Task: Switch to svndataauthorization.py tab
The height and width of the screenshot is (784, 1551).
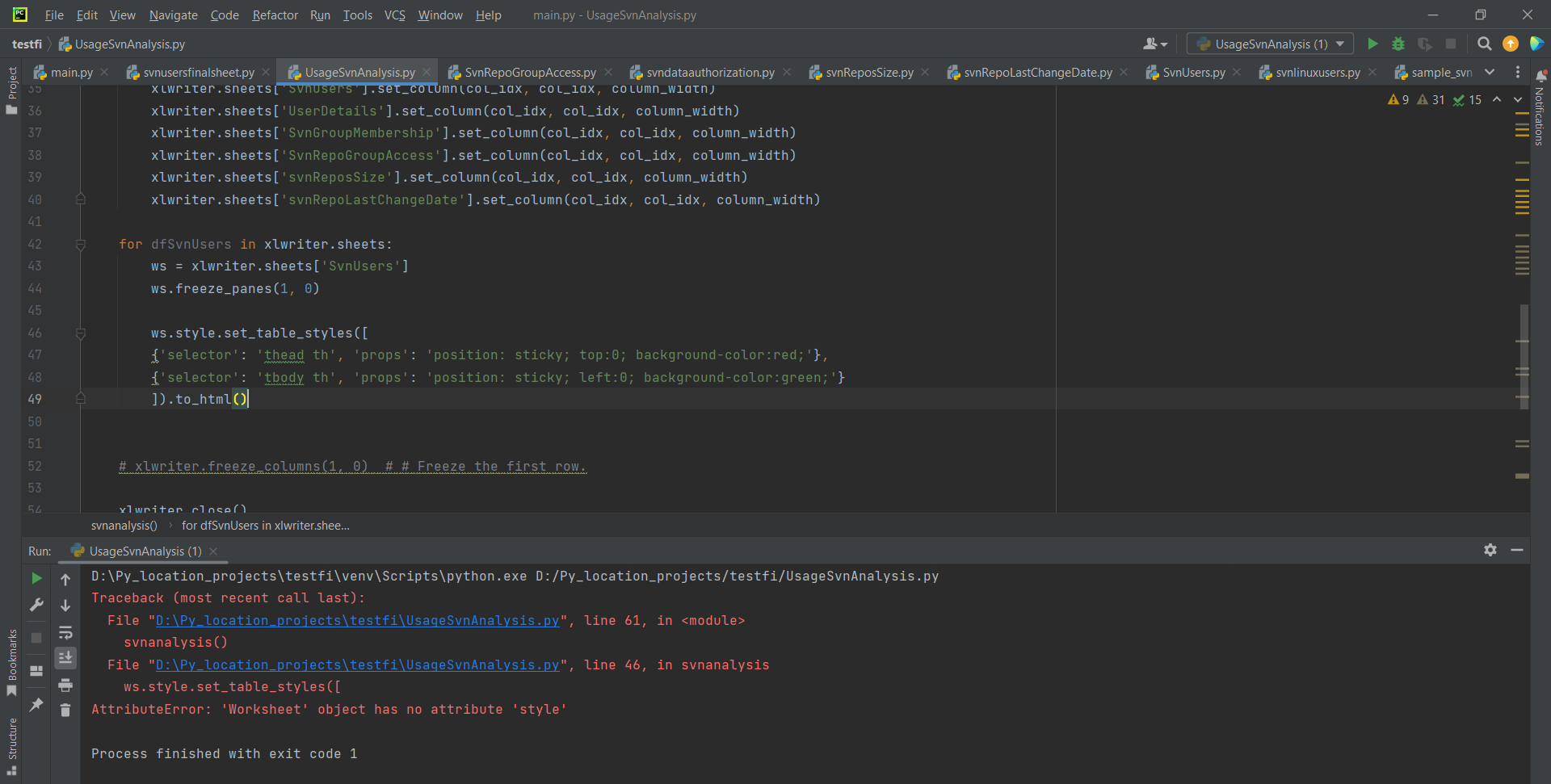Action: 709,72
